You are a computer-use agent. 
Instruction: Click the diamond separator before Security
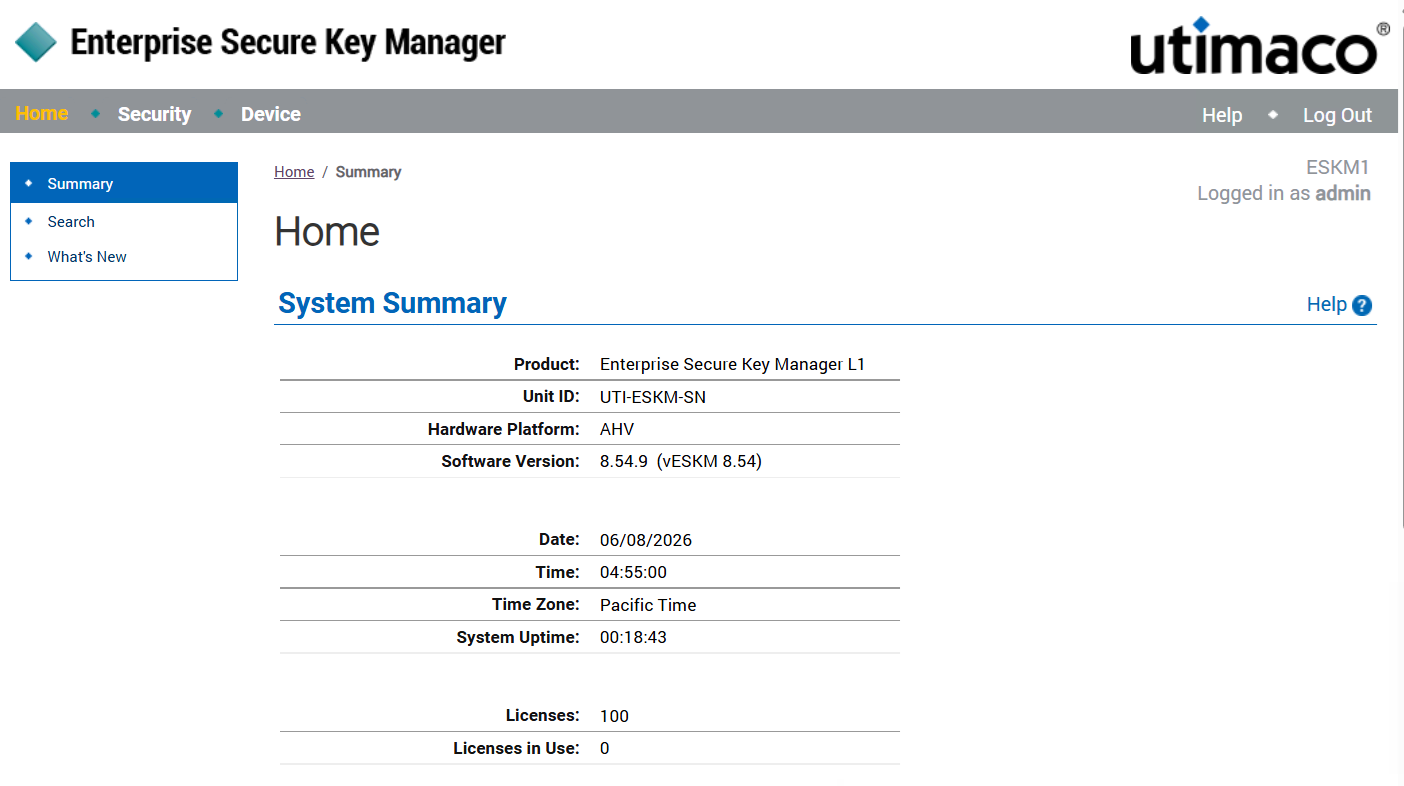[x=96, y=113]
